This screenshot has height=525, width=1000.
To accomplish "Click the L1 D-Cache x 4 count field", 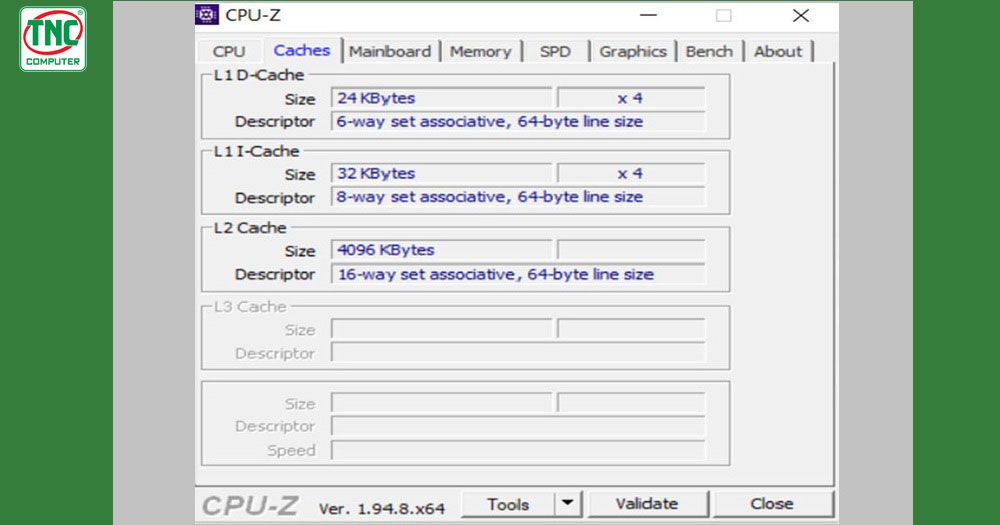I will pyautogui.click(x=631, y=98).
